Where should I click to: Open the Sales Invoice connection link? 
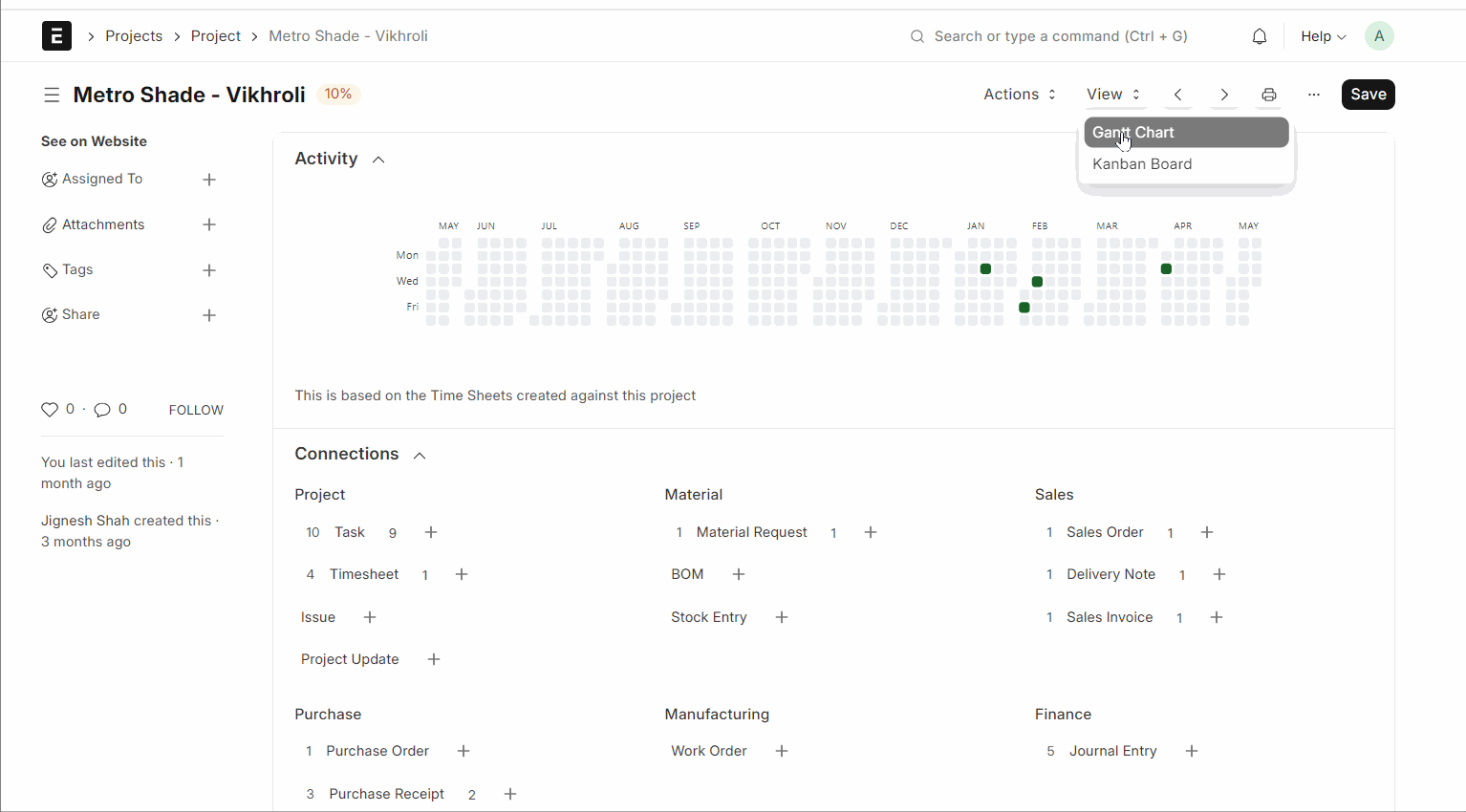[x=1110, y=617]
